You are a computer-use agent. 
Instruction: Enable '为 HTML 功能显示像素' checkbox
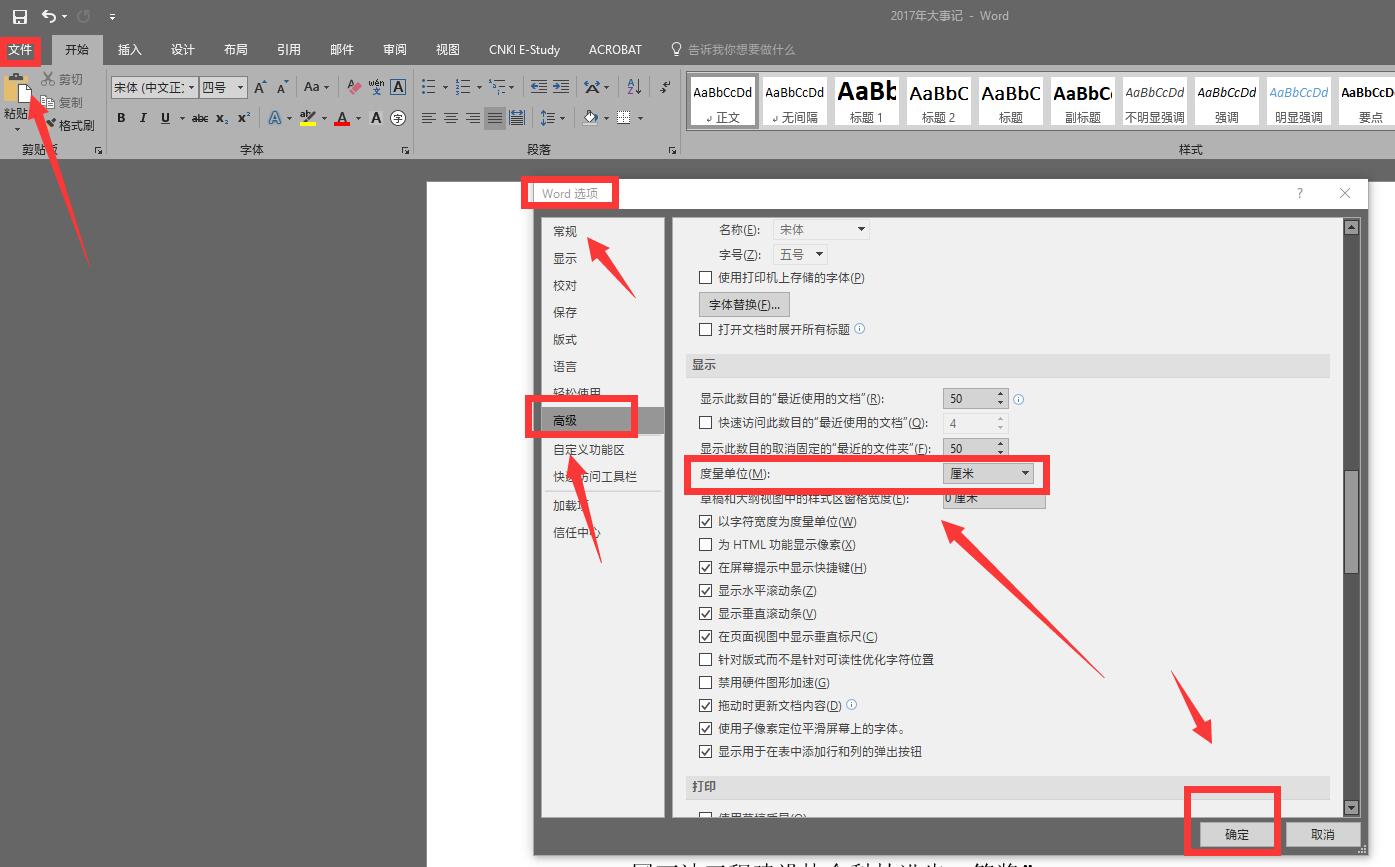tap(706, 545)
